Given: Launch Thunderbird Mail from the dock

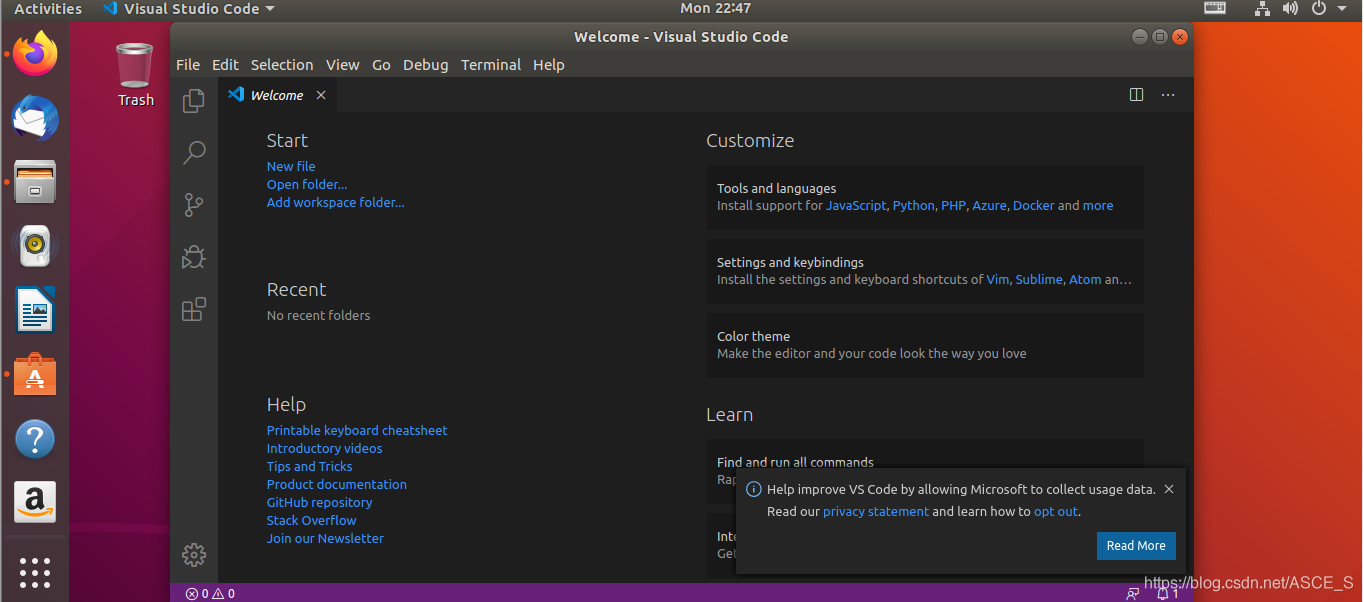Looking at the screenshot, I should (35, 118).
